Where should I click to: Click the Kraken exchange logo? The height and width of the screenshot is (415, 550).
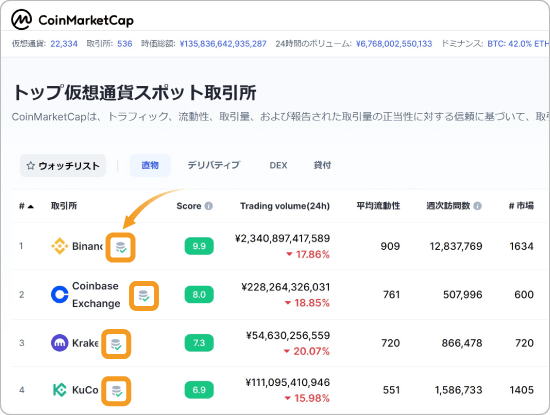(60, 343)
